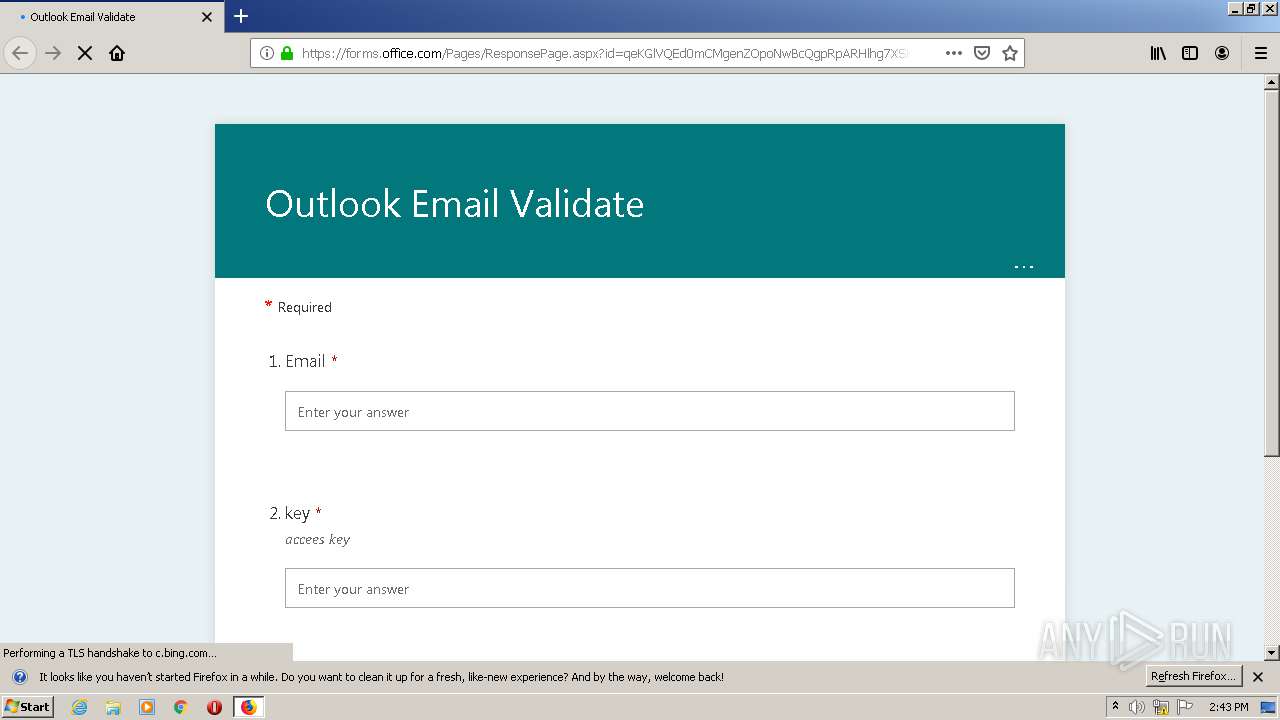Toggle the sidebar view icon
This screenshot has width=1280, height=720.
(1190, 53)
